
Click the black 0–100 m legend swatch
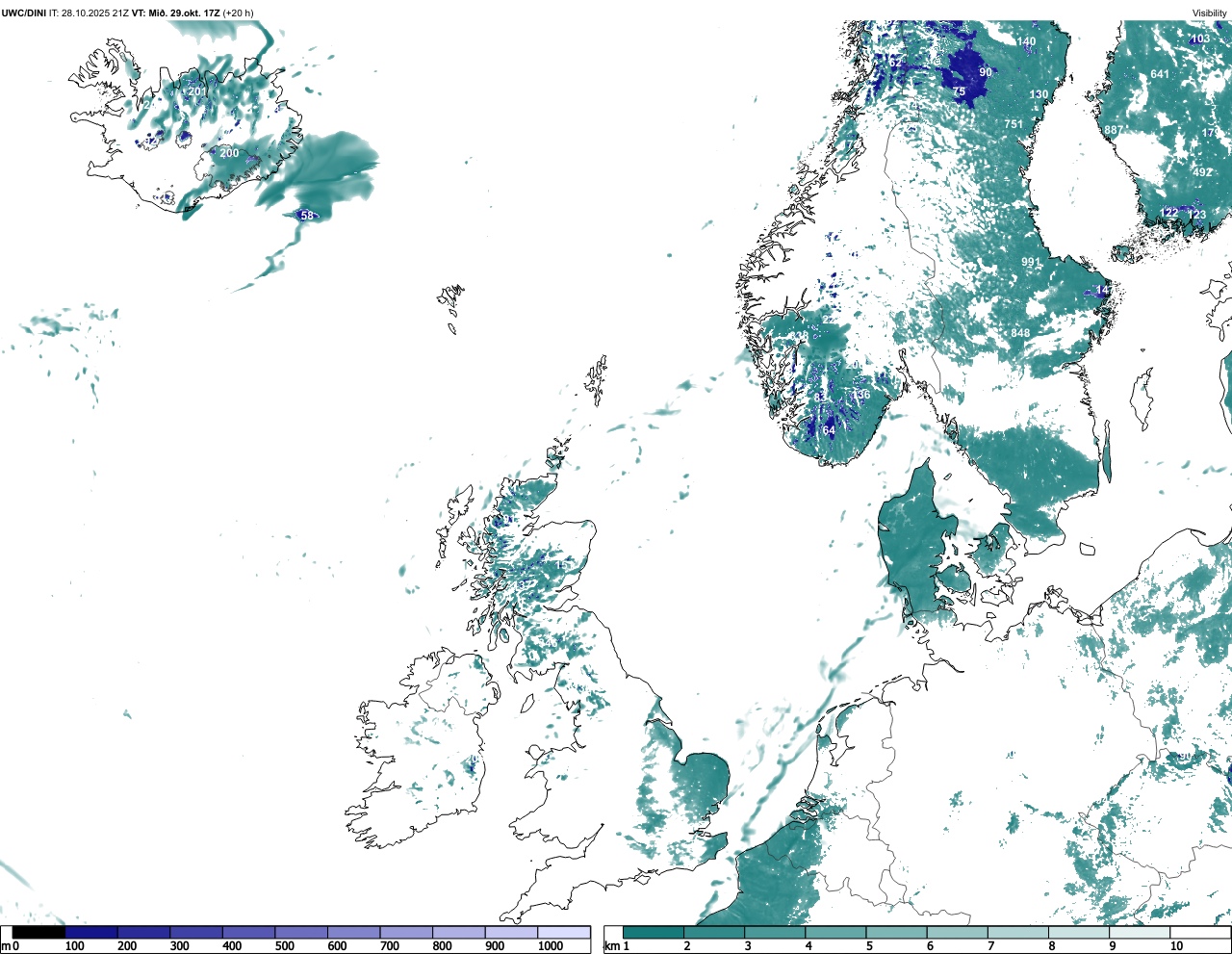pyautogui.click(x=39, y=932)
